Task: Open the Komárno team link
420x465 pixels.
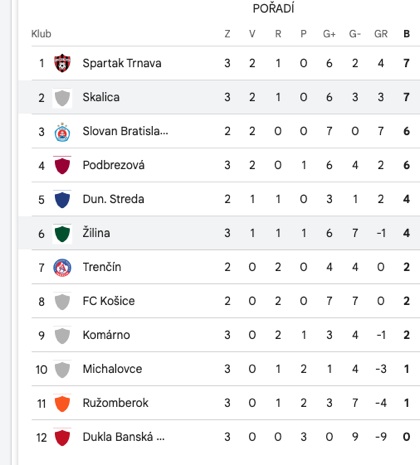Action: pos(106,335)
